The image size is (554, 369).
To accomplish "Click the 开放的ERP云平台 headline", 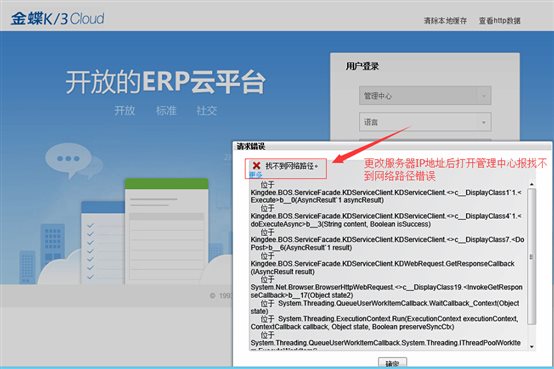I will click(165, 82).
